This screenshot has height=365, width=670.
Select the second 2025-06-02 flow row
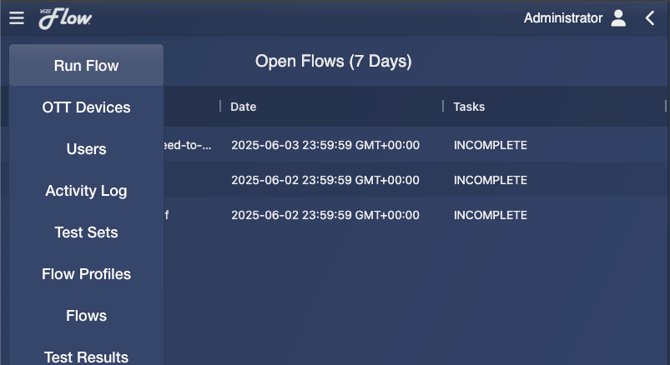415,215
